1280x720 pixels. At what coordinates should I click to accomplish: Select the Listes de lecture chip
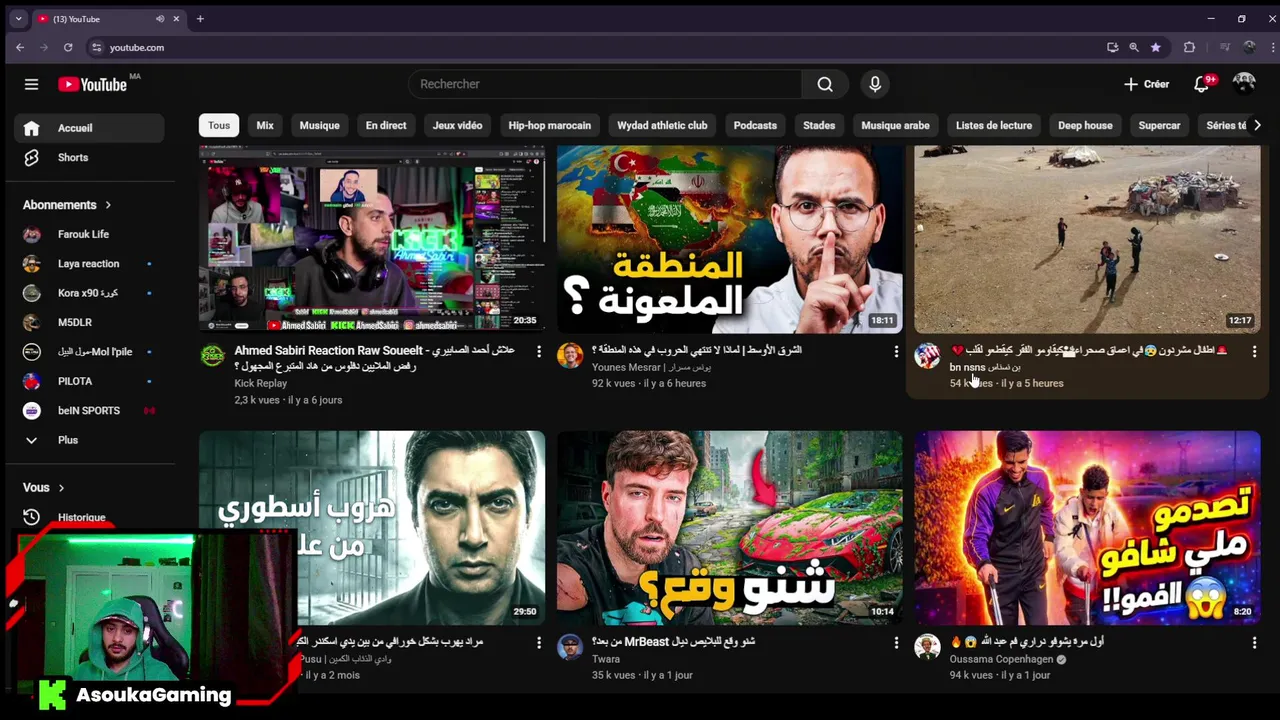(x=994, y=125)
